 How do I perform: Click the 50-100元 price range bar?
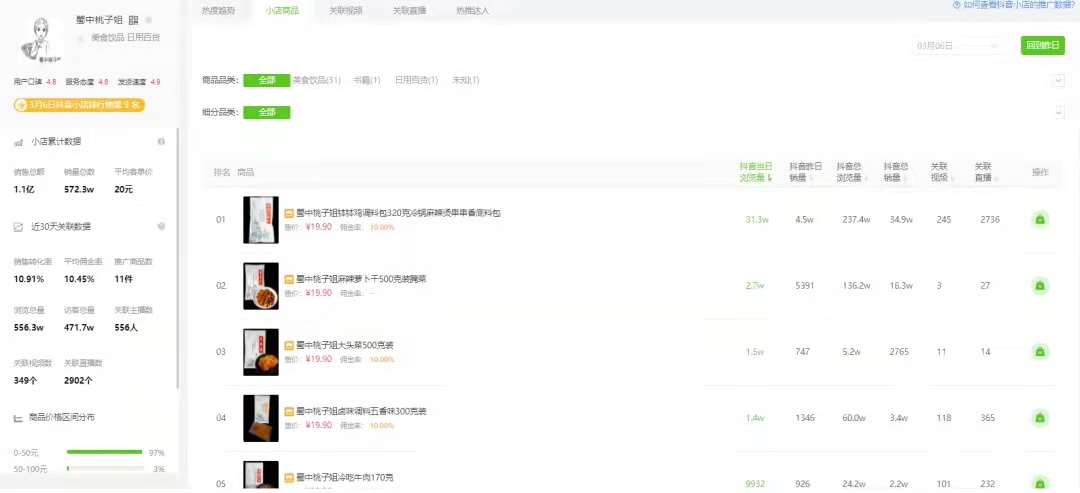(x=105, y=469)
